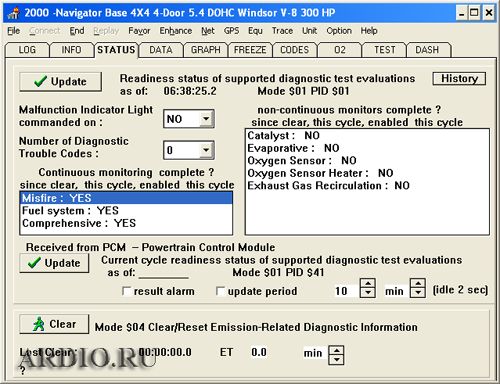Open the Net menu

click(208, 31)
